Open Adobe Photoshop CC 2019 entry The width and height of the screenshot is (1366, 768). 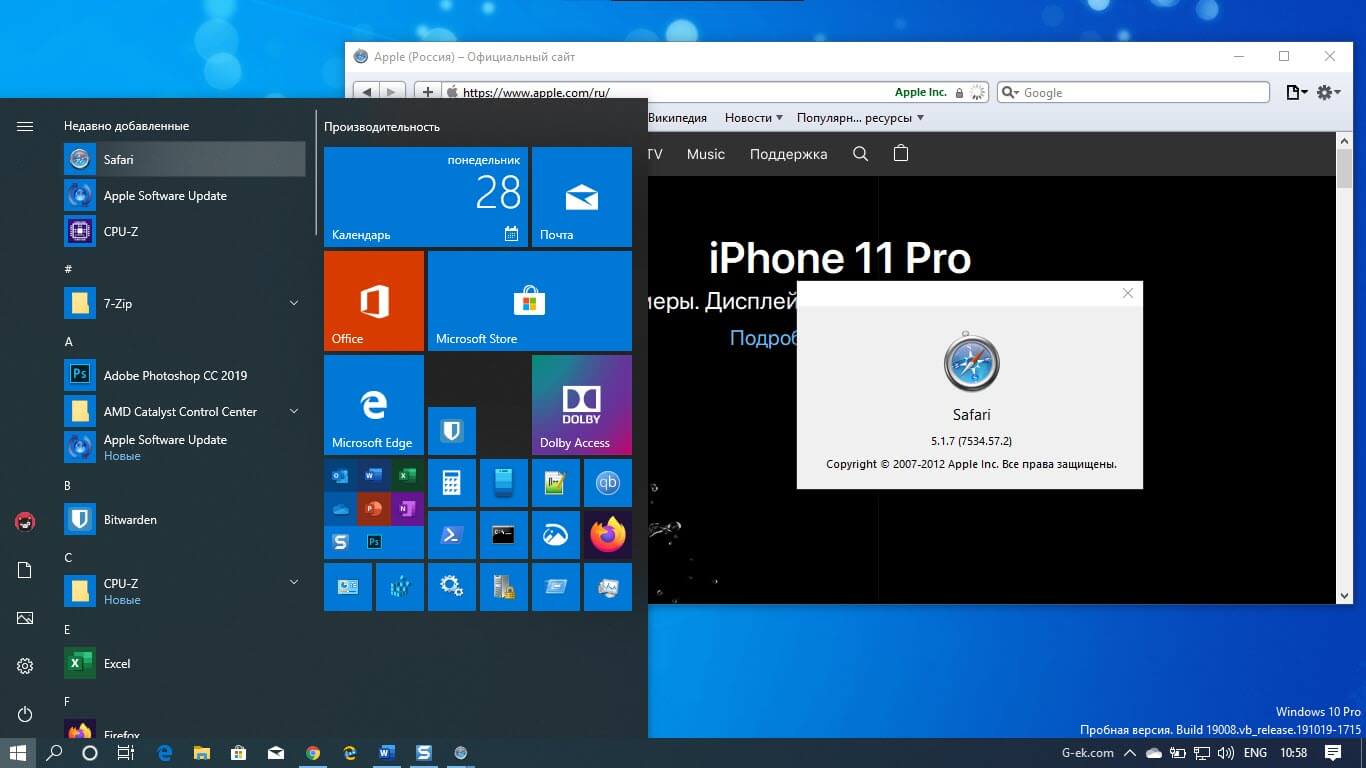pos(184,376)
